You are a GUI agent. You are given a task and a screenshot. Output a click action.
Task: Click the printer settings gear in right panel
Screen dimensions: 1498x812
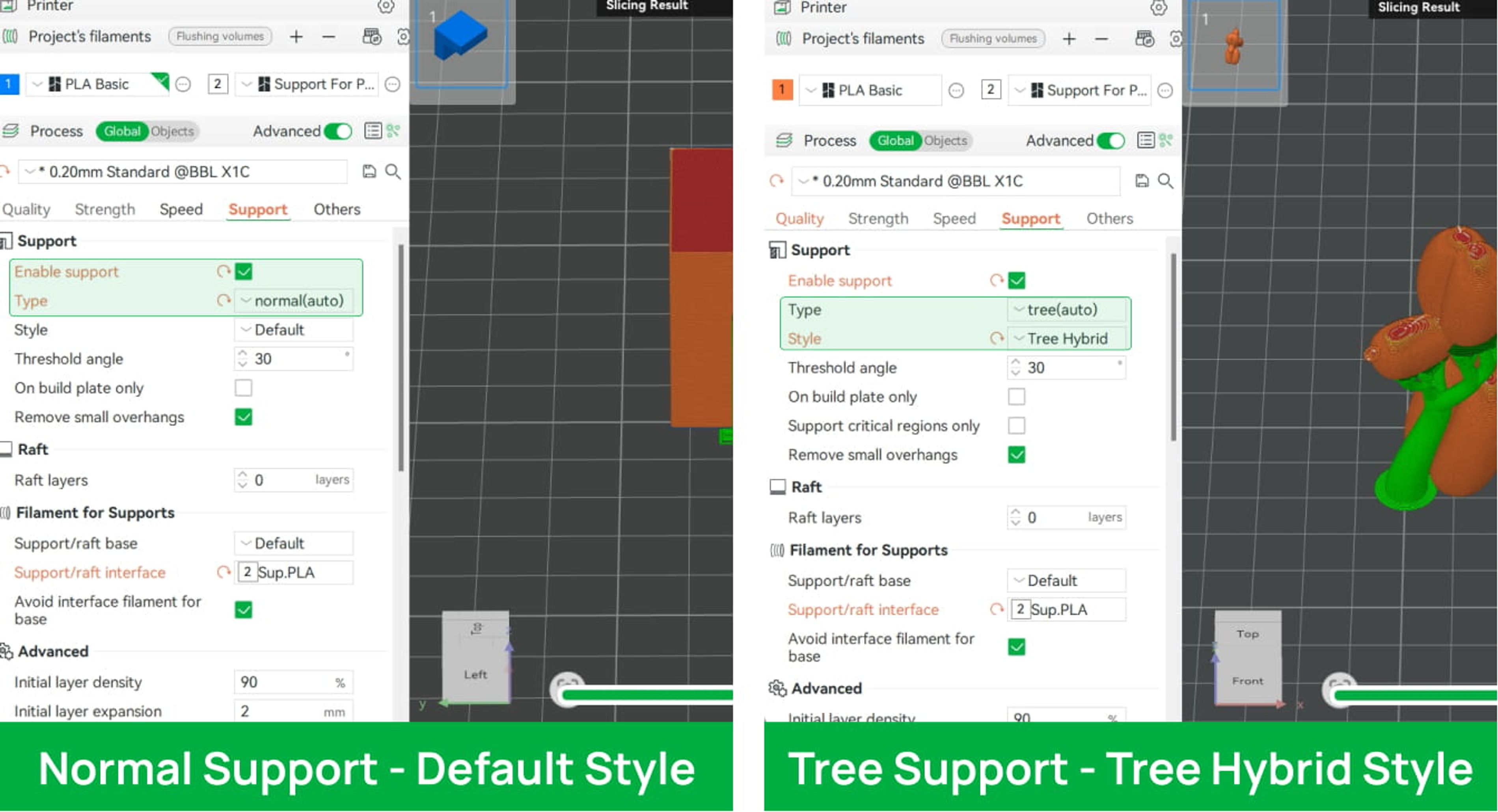coord(1159,8)
